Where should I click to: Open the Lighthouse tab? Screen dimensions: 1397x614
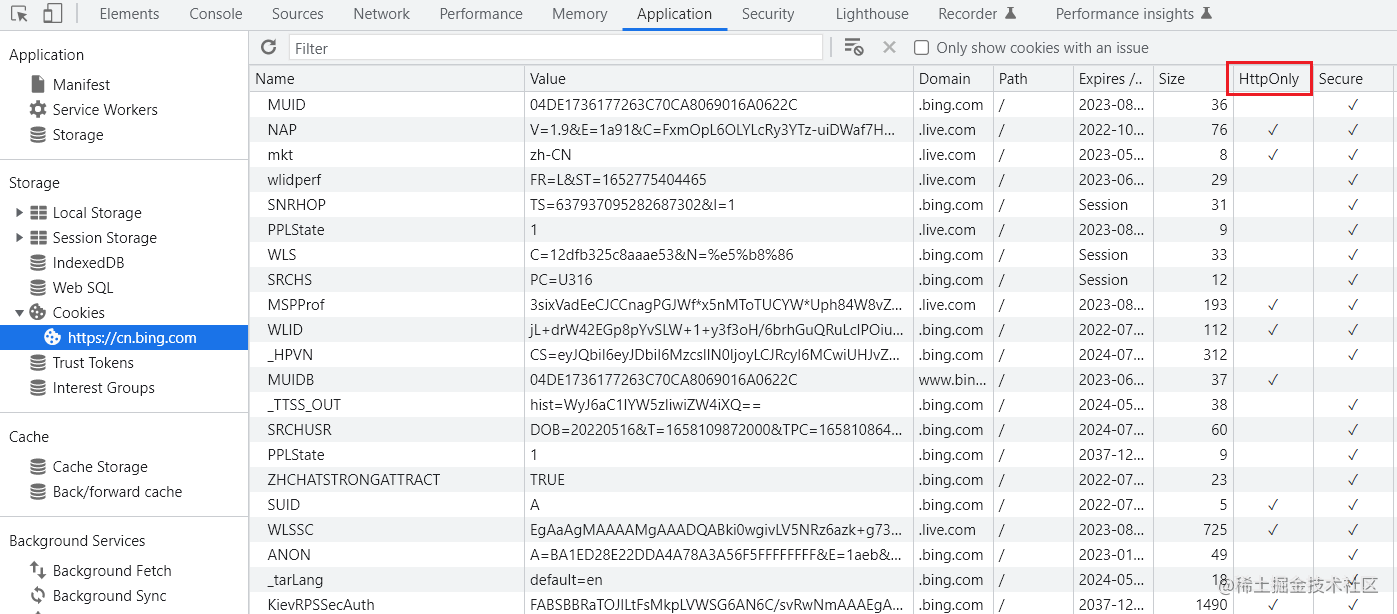coord(872,14)
